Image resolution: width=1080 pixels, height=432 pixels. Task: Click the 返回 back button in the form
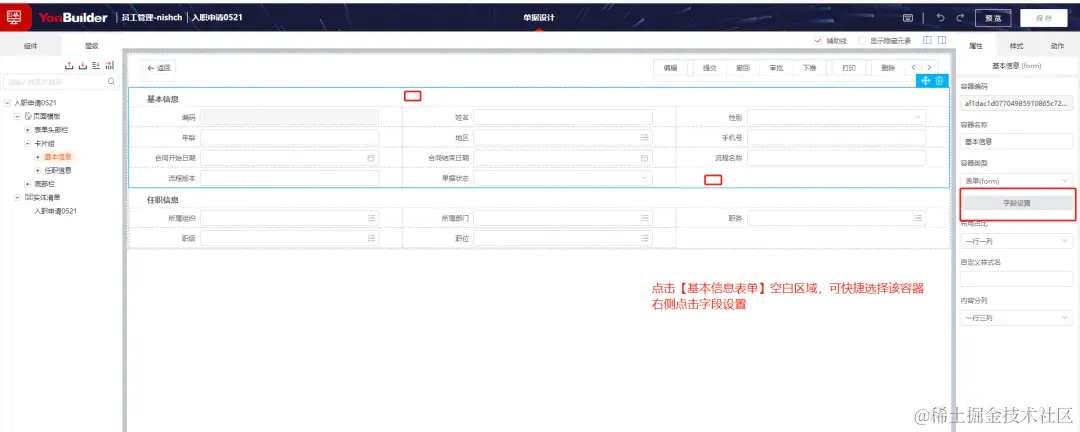pyautogui.click(x=158, y=68)
